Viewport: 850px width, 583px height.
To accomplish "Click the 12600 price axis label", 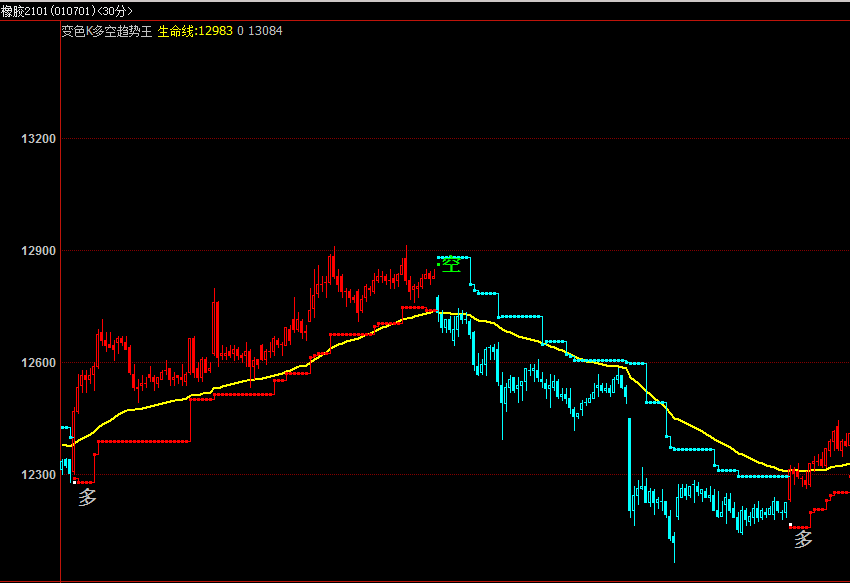I will click(38, 363).
